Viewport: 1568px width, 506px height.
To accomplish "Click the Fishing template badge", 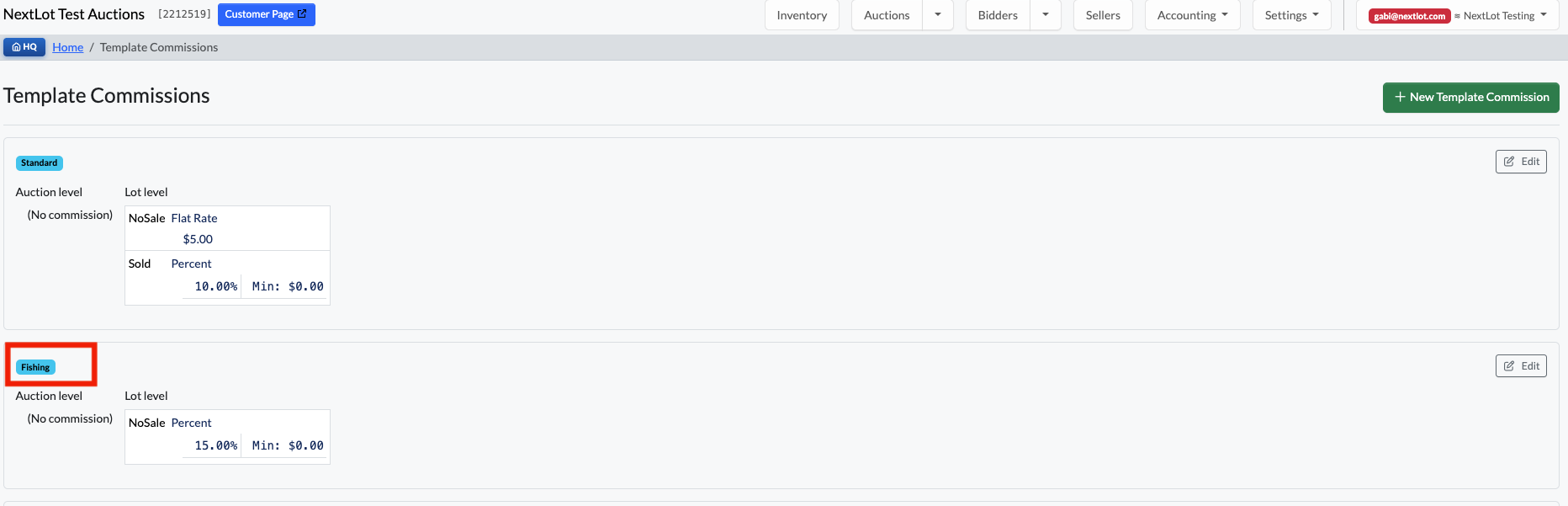I will 35,368.
